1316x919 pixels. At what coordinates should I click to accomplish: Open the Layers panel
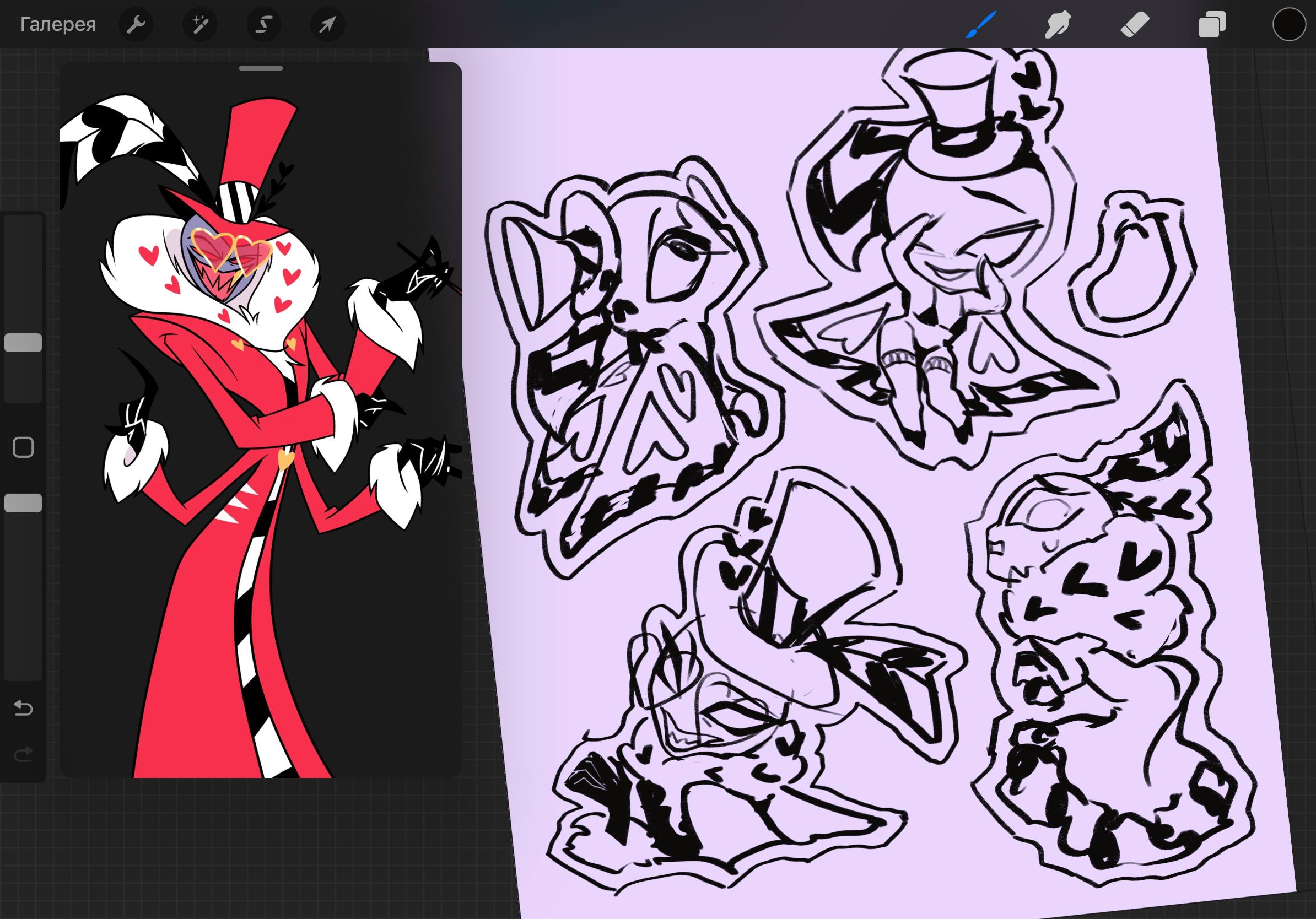tap(1212, 25)
